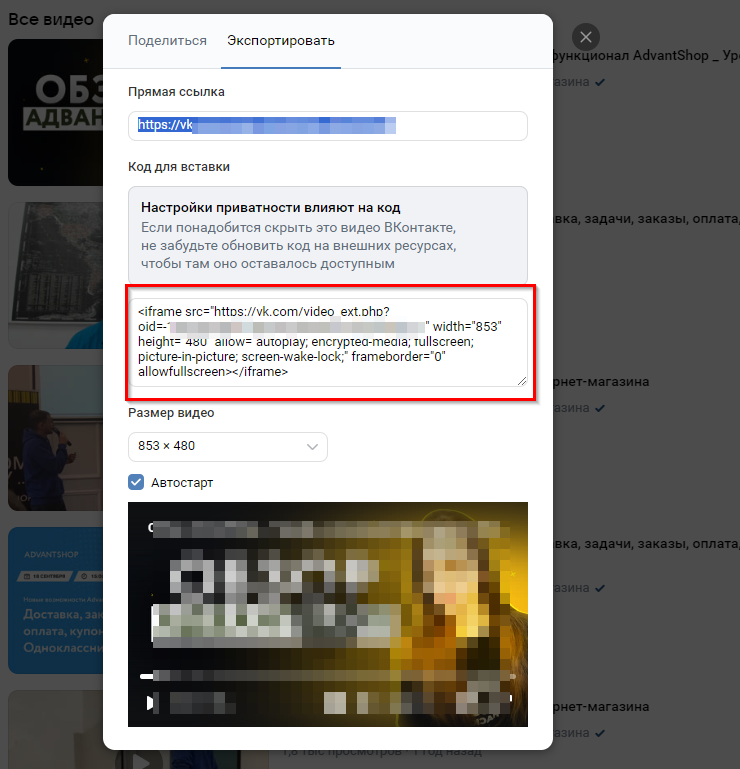The height and width of the screenshot is (769, 740).
Task: Toggle the Автостарт checkbox
Action: [137, 482]
